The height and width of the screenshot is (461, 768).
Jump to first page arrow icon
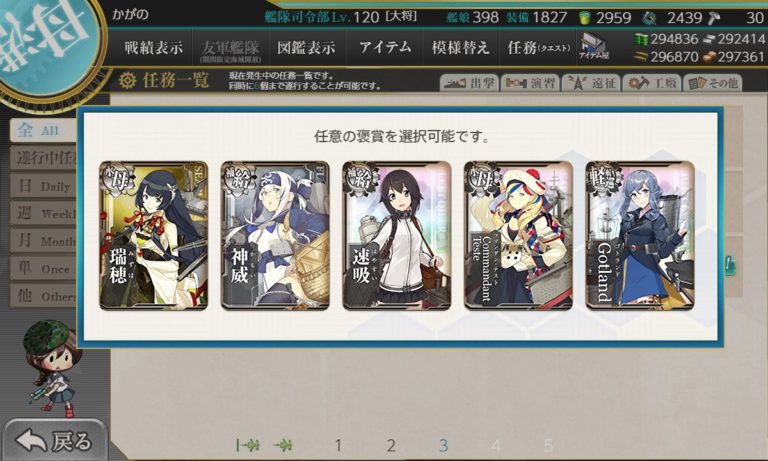[x=248, y=445]
